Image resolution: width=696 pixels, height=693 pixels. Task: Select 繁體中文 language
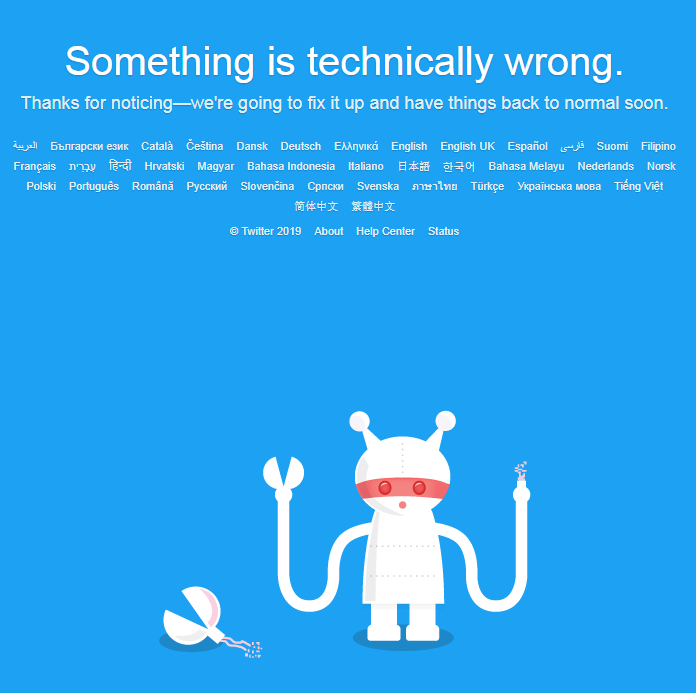click(373, 206)
